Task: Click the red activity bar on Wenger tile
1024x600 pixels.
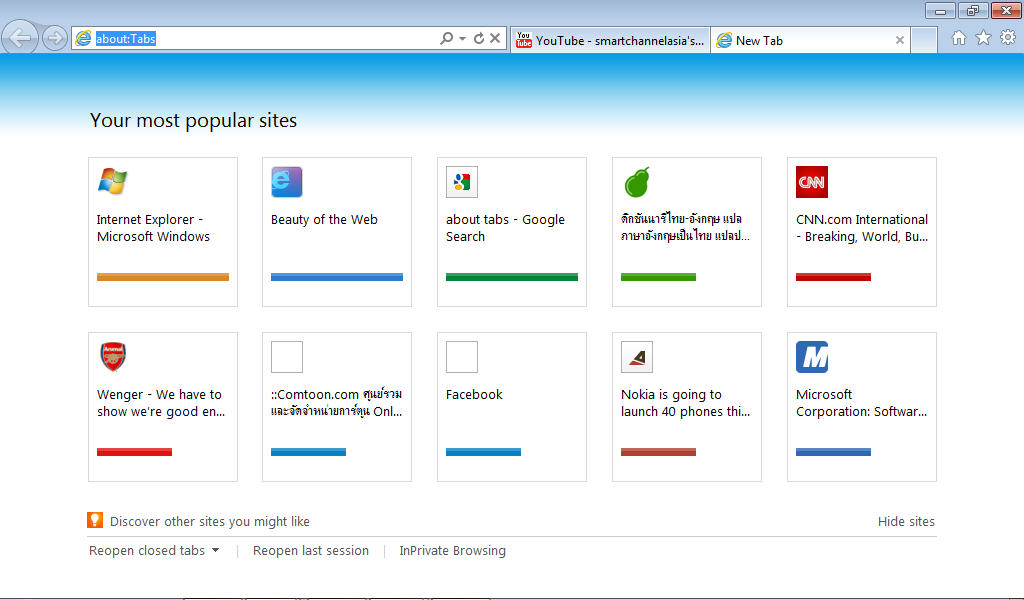Action: [135, 452]
